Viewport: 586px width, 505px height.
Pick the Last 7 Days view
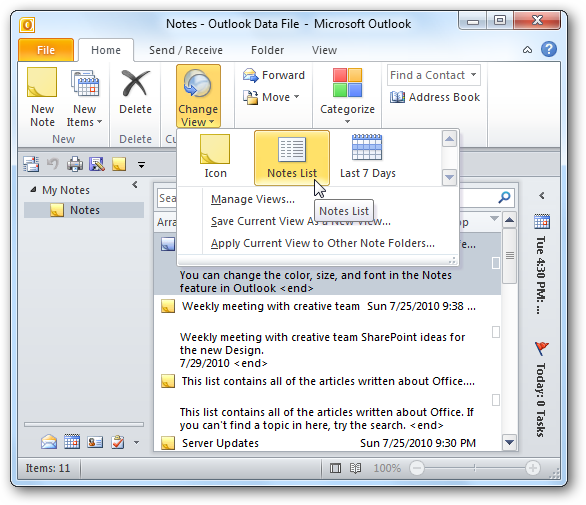(x=368, y=157)
